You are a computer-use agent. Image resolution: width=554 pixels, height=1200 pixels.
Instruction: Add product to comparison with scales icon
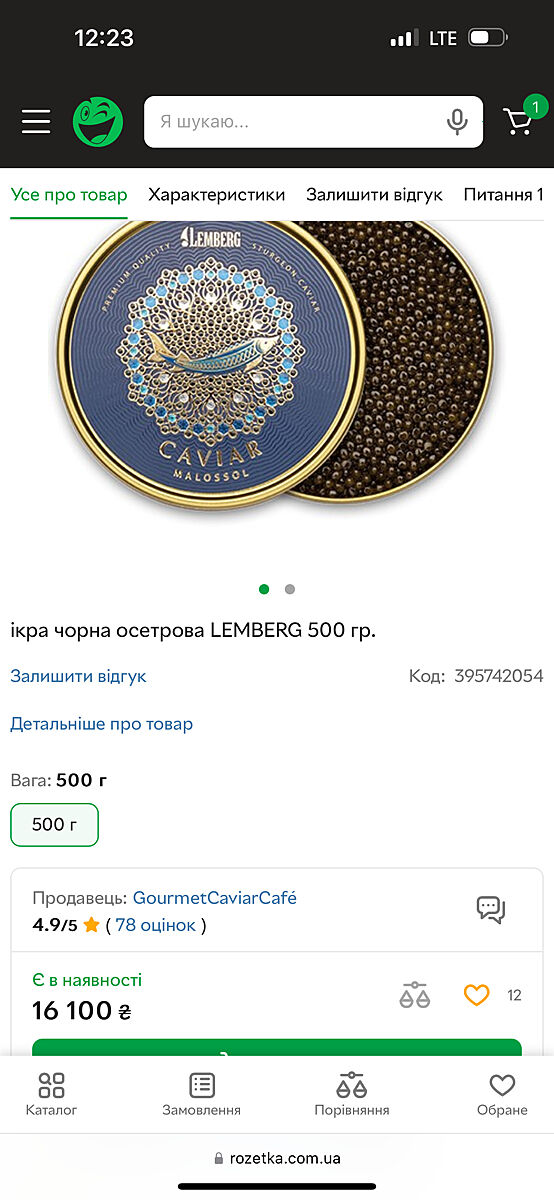point(415,995)
